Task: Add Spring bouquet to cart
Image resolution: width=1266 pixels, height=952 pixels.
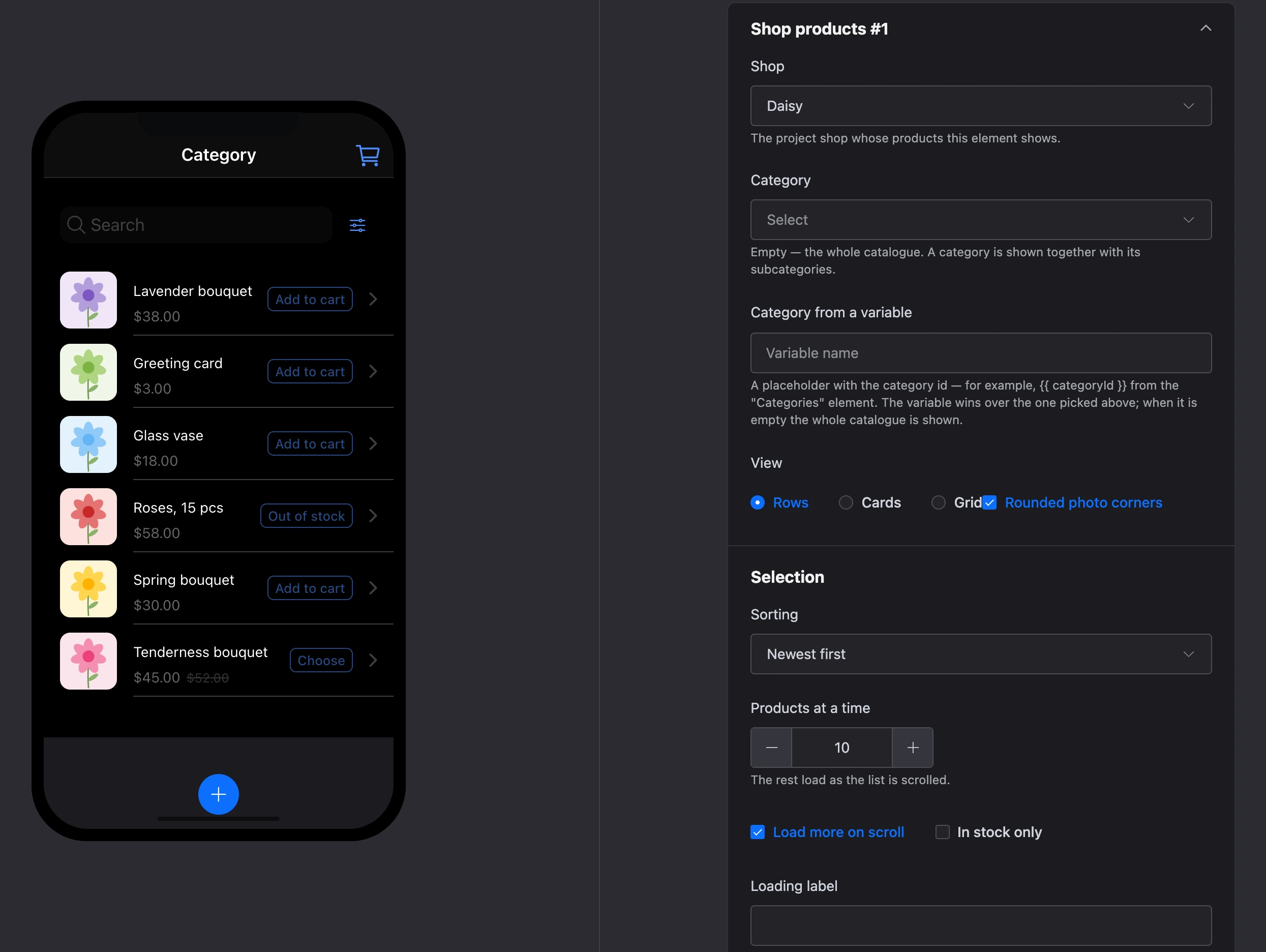Action: click(310, 587)
